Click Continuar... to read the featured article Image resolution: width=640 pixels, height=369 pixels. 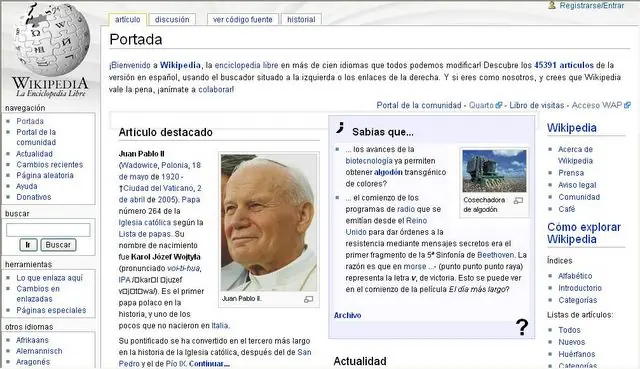(x=209, y=363)
